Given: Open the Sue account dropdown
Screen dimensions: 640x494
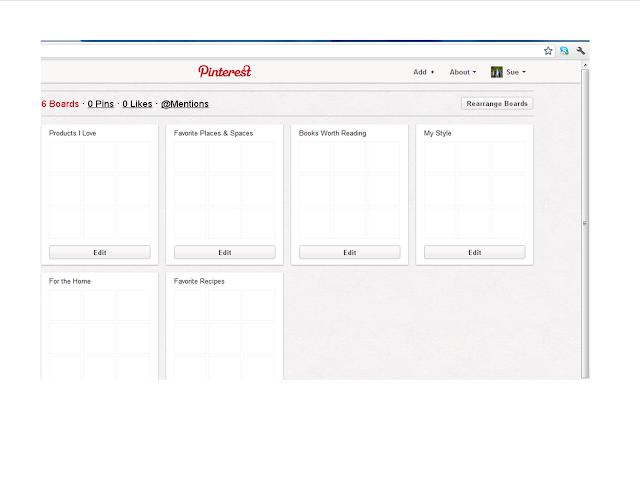Looking at the screenshot, I should tap(516, 72).
